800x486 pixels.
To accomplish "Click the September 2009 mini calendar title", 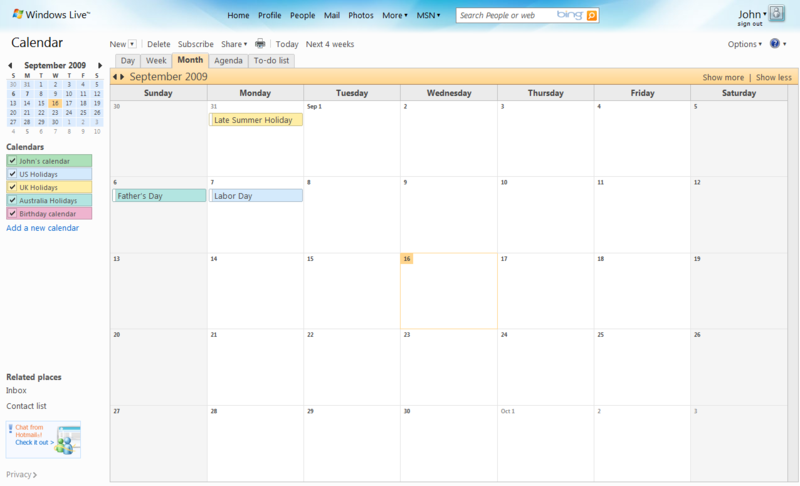I will click(55, 65).
